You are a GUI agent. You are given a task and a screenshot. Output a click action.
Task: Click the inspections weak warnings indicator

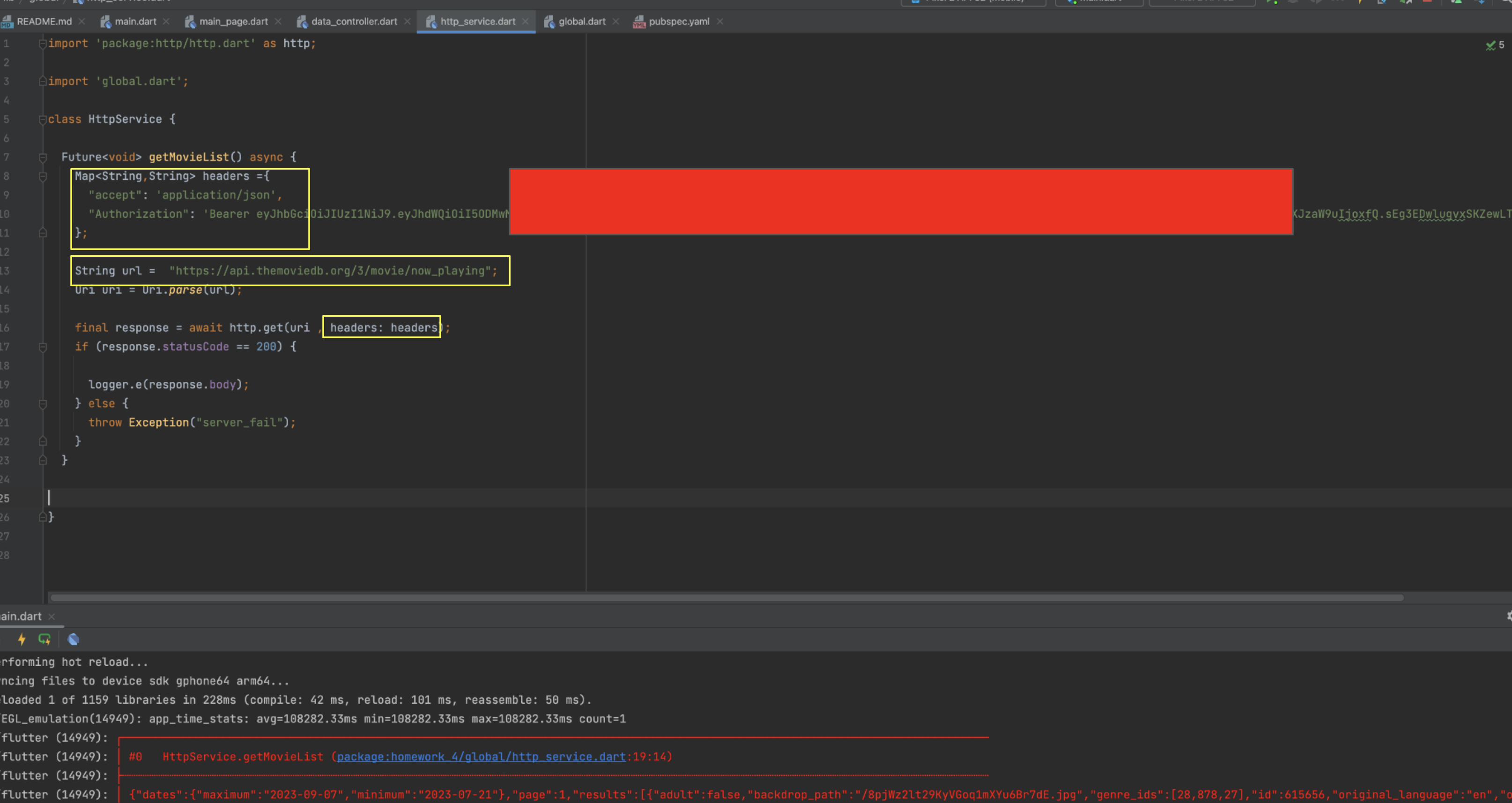[1494, 45]
